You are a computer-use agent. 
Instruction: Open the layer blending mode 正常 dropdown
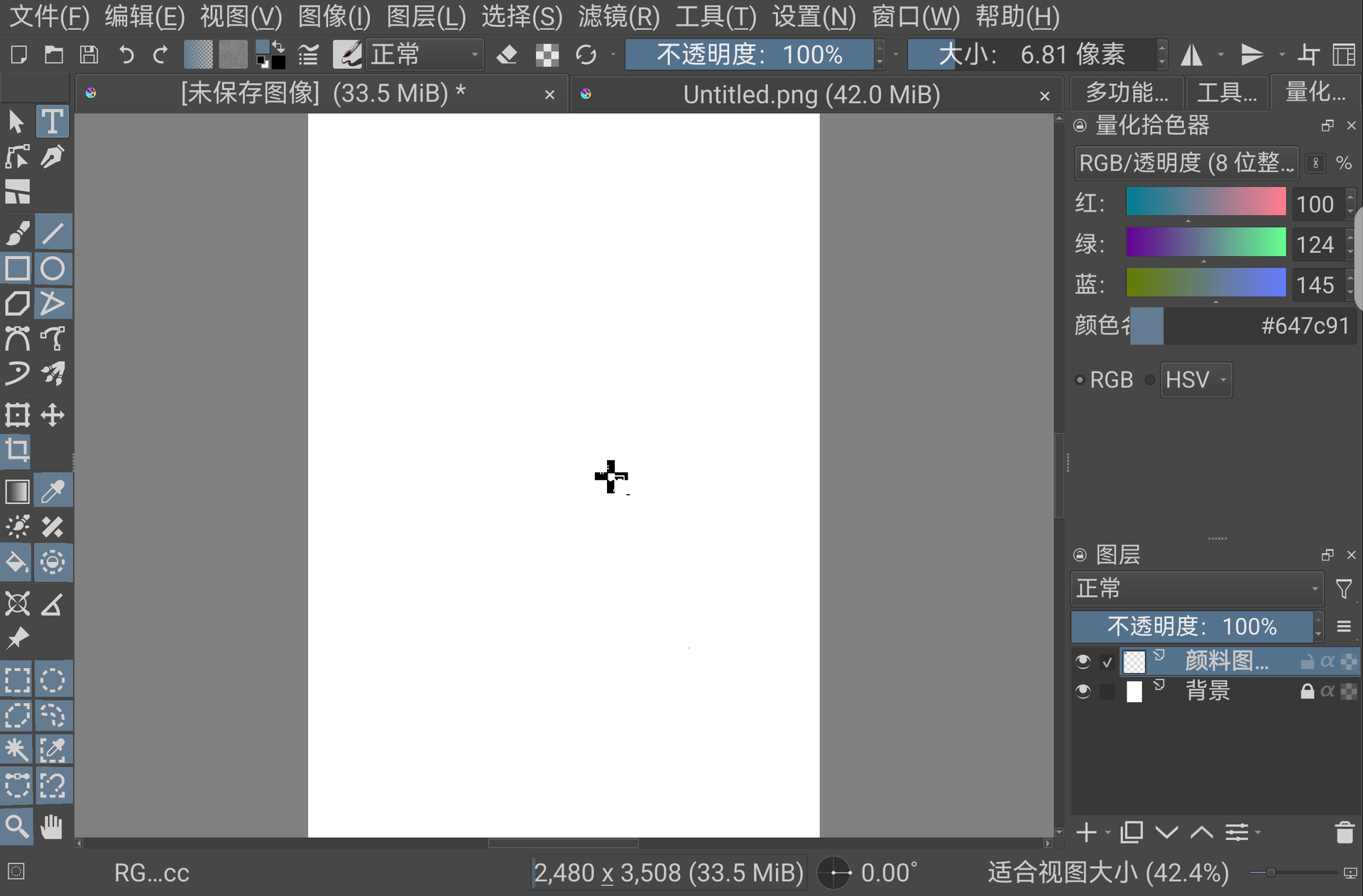(1197, 589)
